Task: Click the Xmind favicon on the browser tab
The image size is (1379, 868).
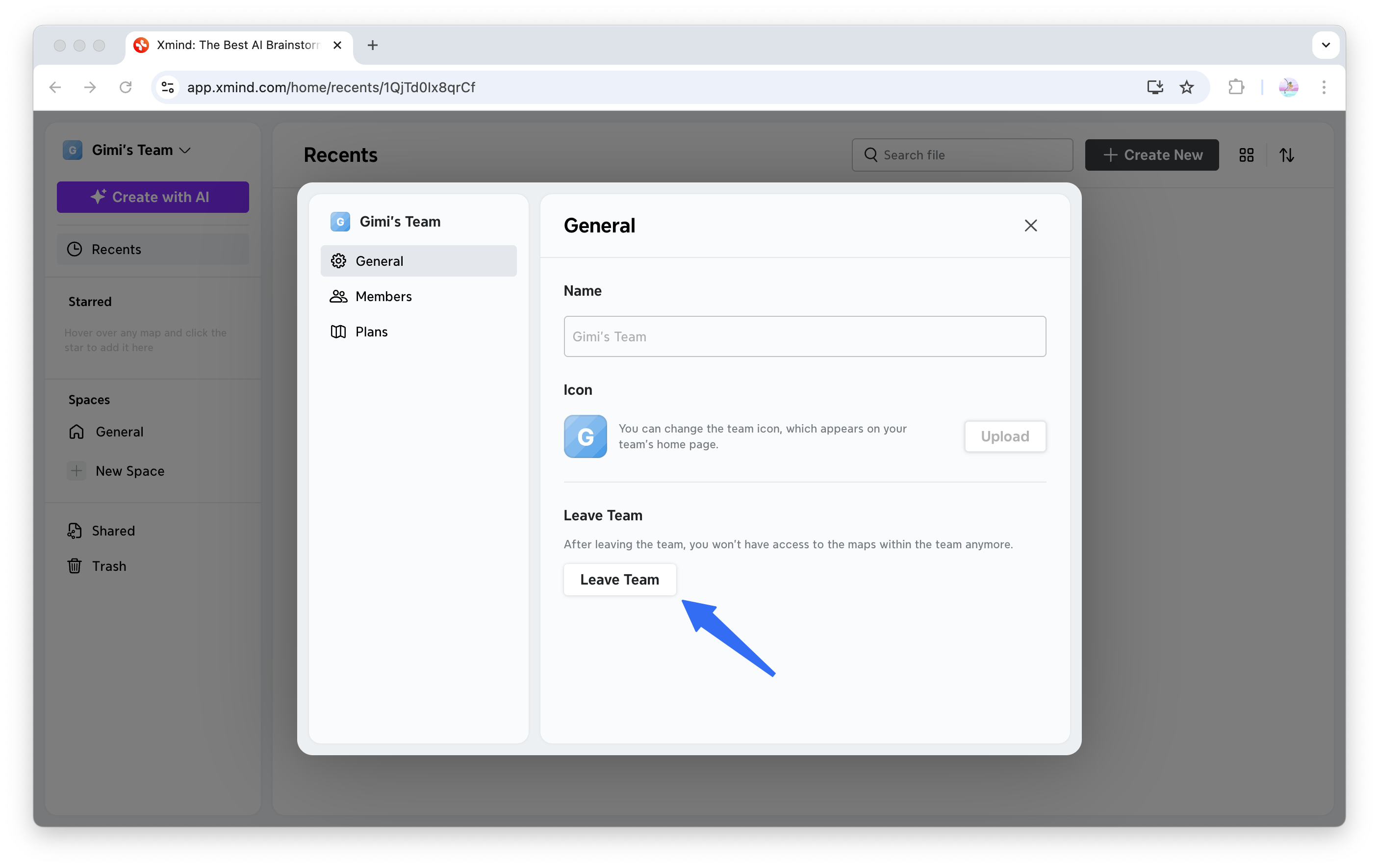Action: point(141,45)
